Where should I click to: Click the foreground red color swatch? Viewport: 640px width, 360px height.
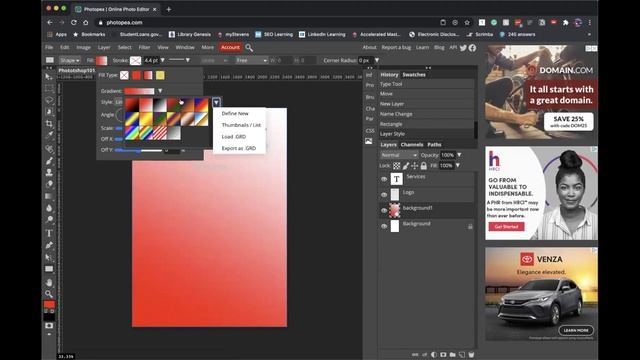click(49, 305)
